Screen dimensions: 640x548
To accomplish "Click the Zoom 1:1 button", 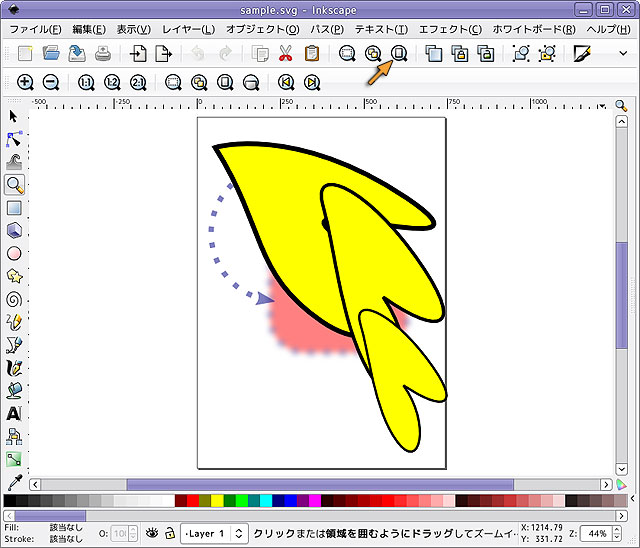I will (x=85, y=82).
